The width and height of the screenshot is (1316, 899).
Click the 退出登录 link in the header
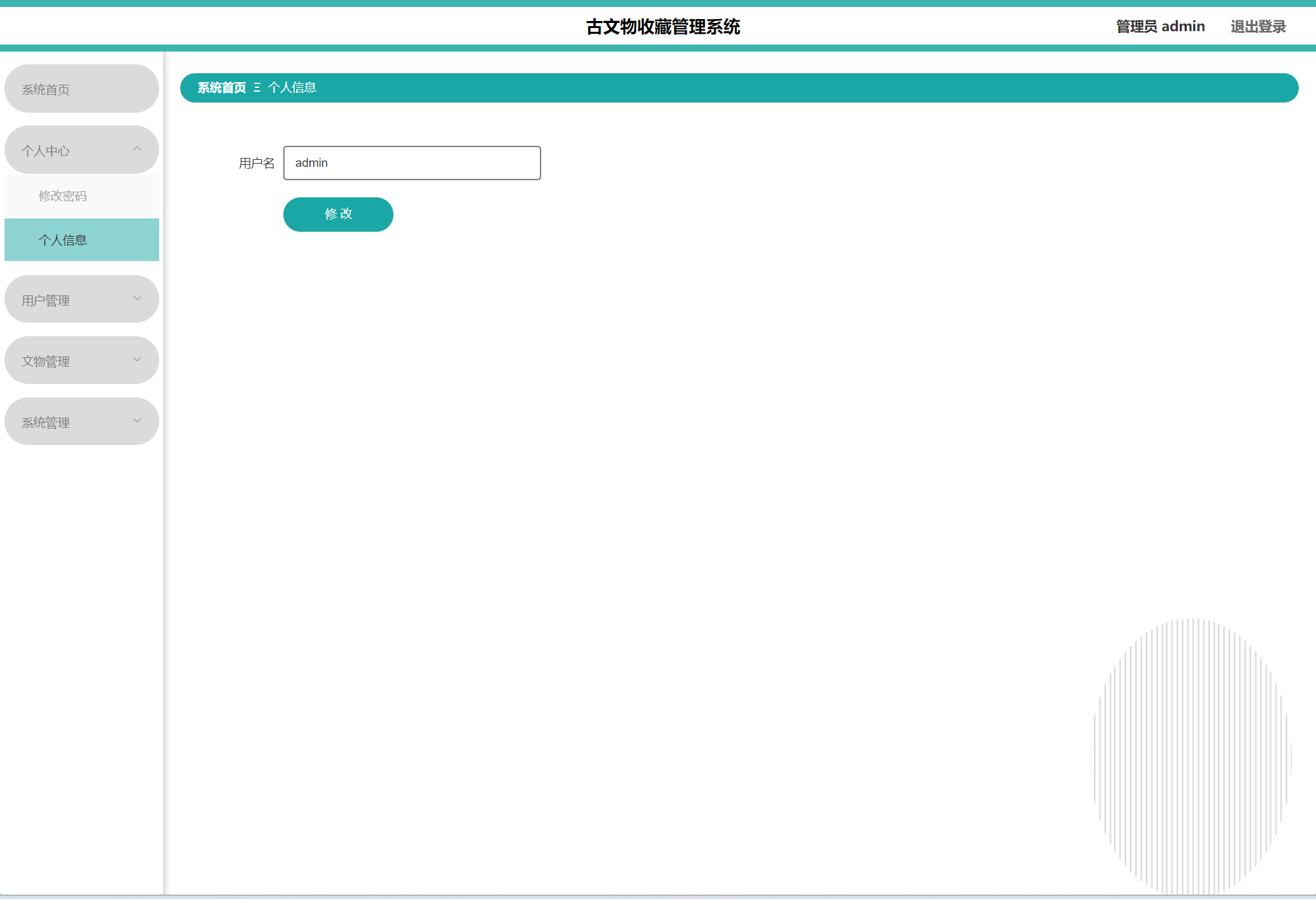(x=1257, y=27)
